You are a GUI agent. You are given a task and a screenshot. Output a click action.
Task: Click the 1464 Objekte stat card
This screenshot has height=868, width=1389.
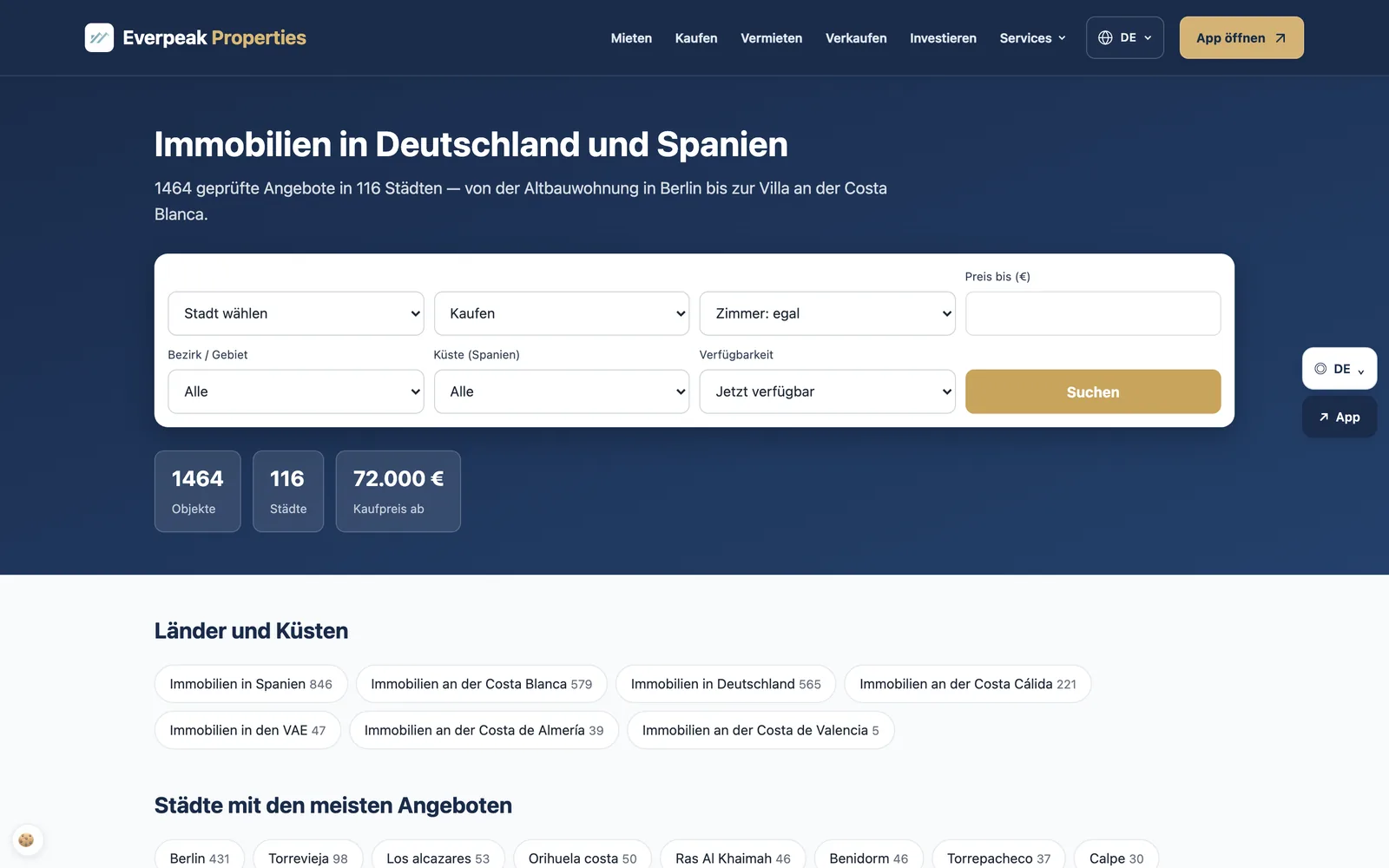pyautogui.click(x=197, y=491)
